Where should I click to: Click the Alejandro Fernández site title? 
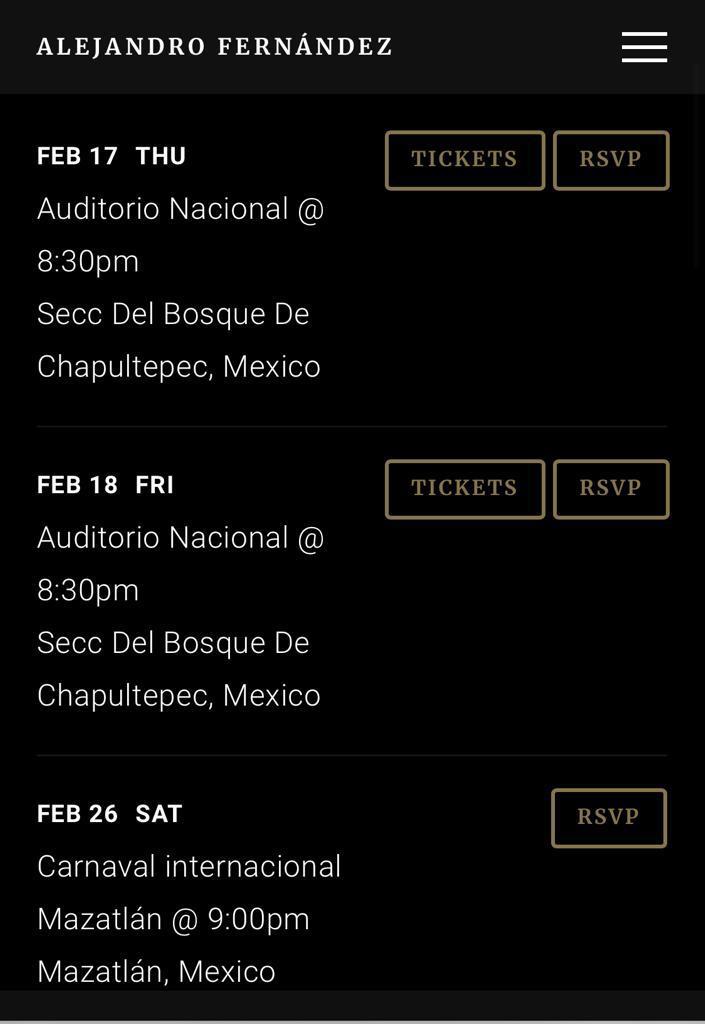pos(215,47)
